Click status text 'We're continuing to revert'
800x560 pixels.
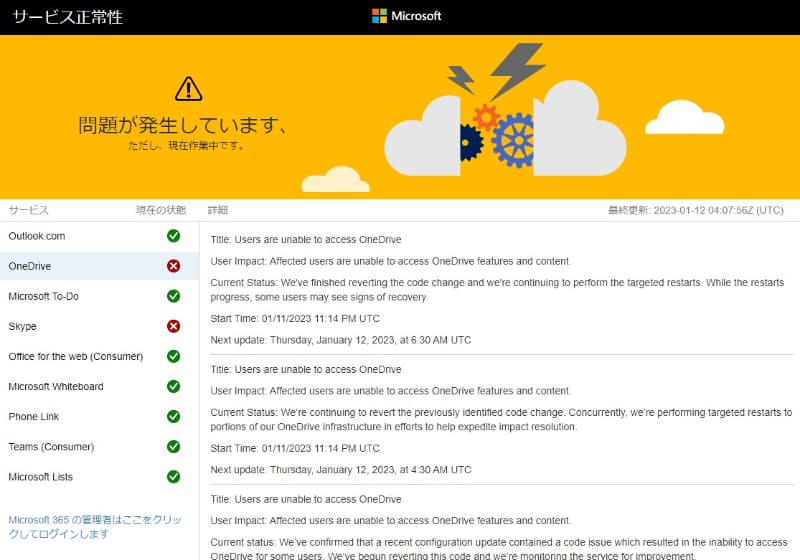point(501,419)
